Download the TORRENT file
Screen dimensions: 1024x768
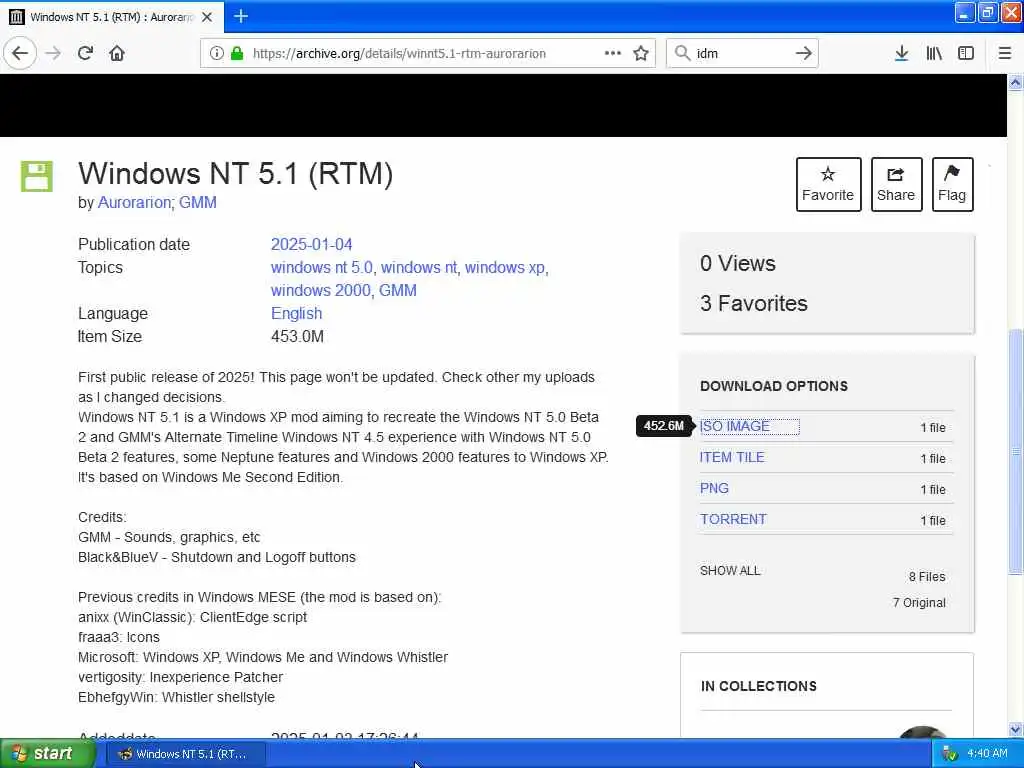(x=733, y=519)
